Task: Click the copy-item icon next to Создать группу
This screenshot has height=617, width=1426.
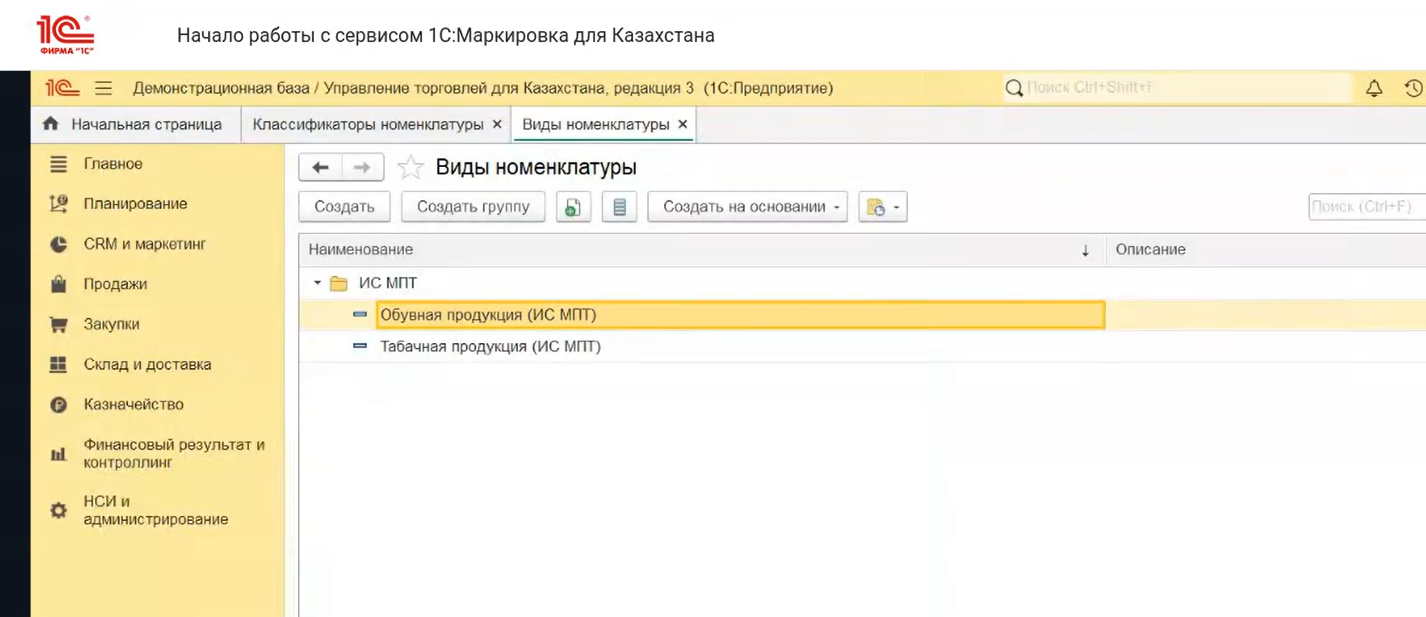Action: pos(573,207)
